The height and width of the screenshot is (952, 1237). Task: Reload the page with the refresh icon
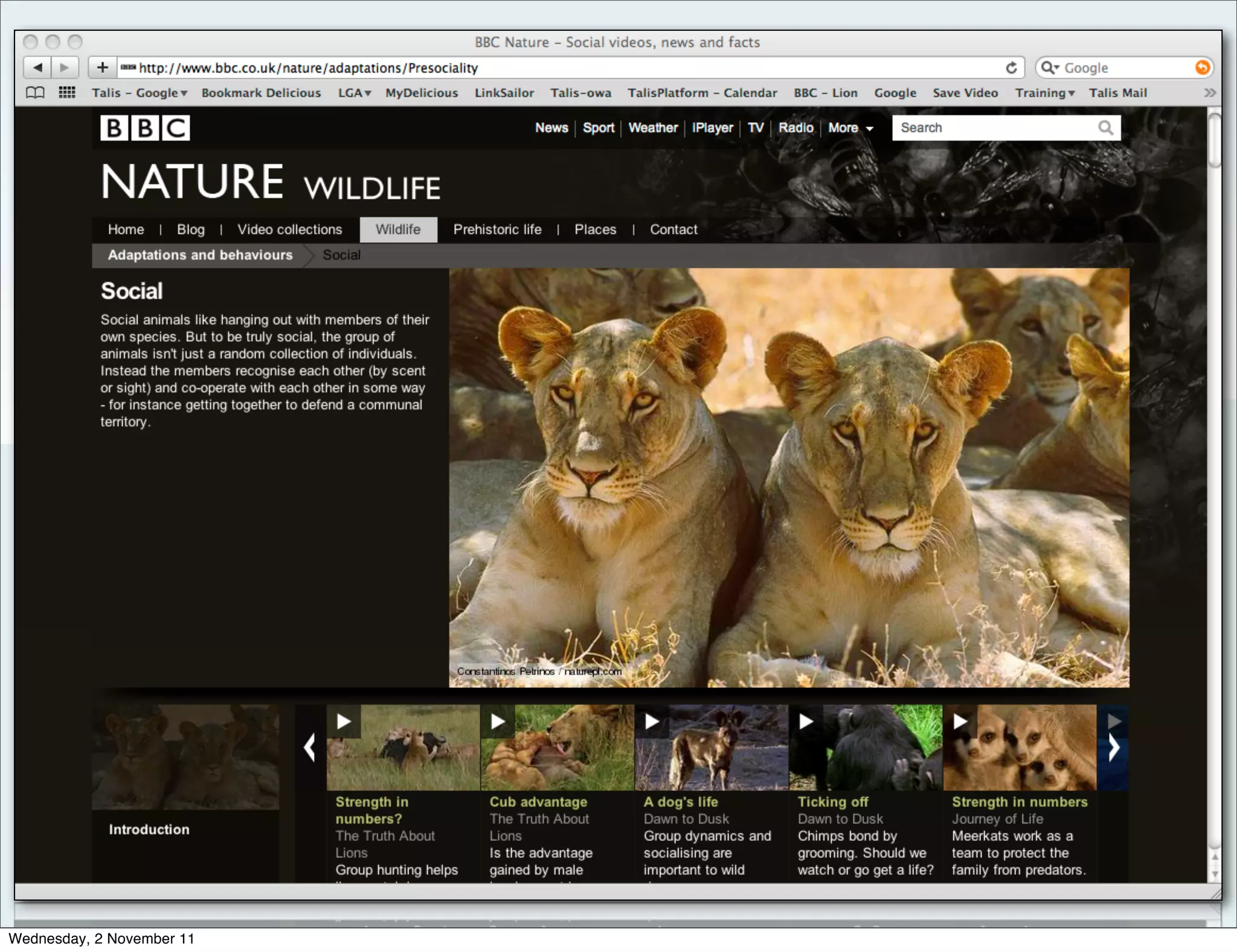(1011, 68)
